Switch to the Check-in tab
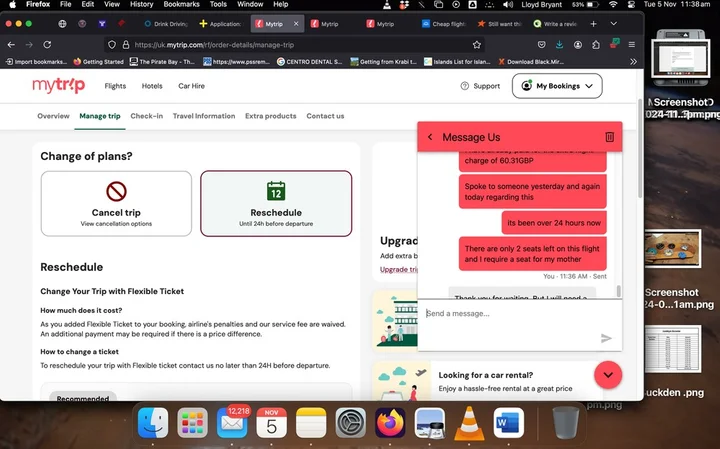 point(146,116)
